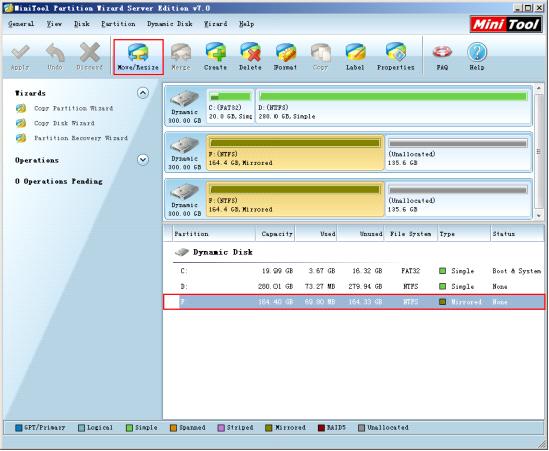
Task: Select the D: row in partition list
Action: [x=354, y=286]
